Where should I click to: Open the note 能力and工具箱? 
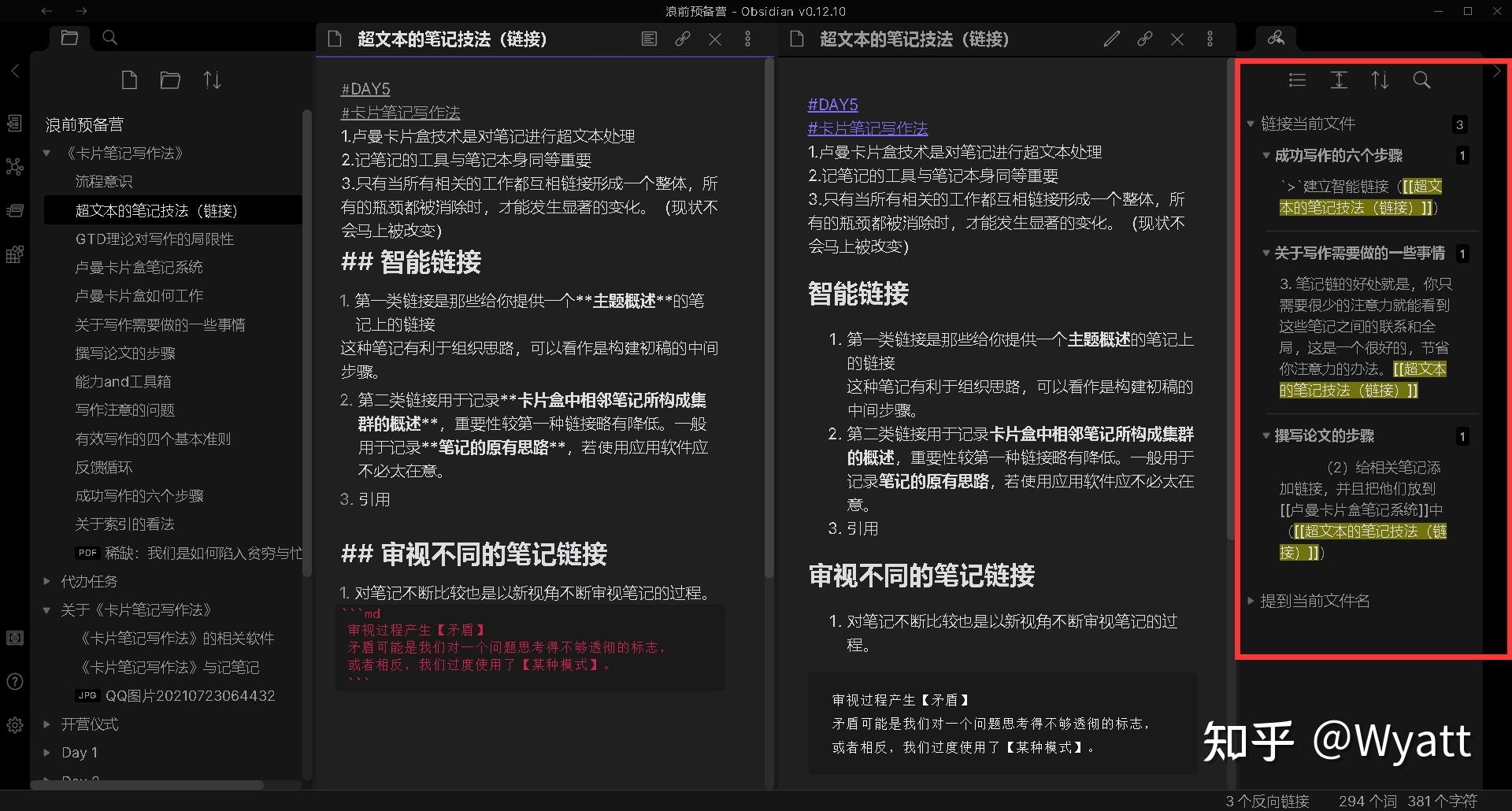pyautogui.click(x=123, y=381)
